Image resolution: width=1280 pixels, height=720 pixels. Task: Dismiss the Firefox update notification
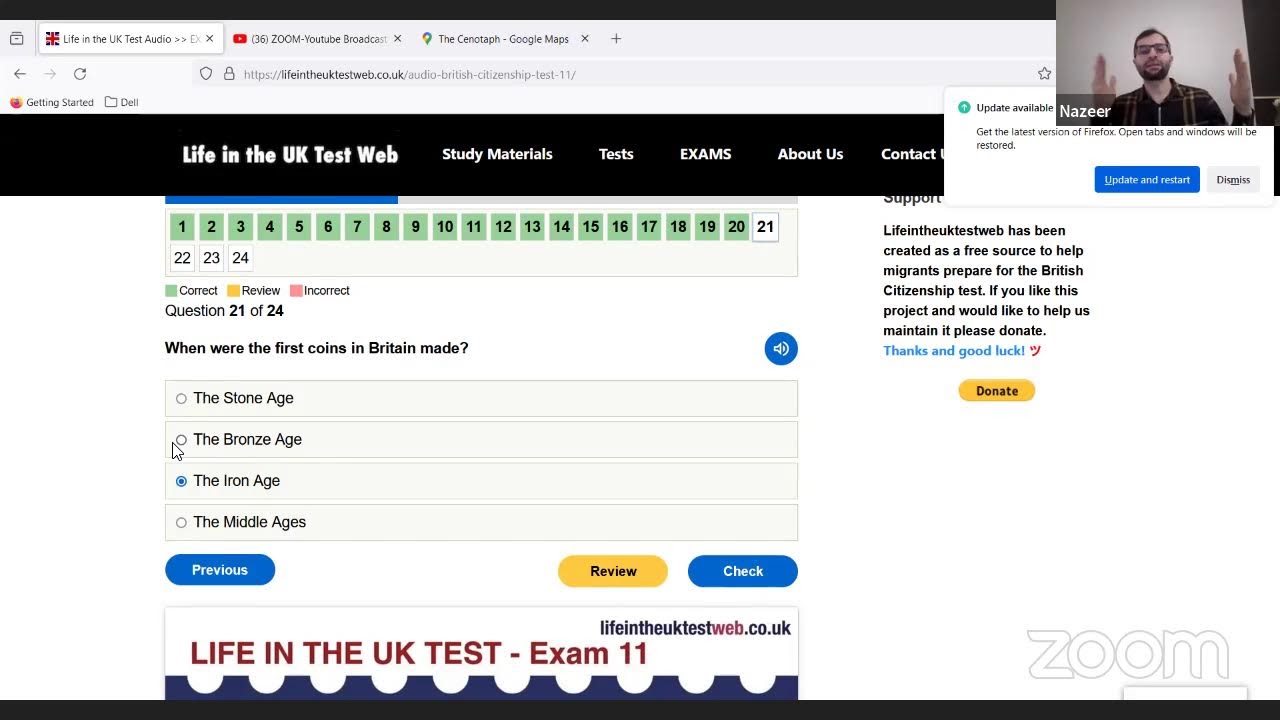(1233, 180)
